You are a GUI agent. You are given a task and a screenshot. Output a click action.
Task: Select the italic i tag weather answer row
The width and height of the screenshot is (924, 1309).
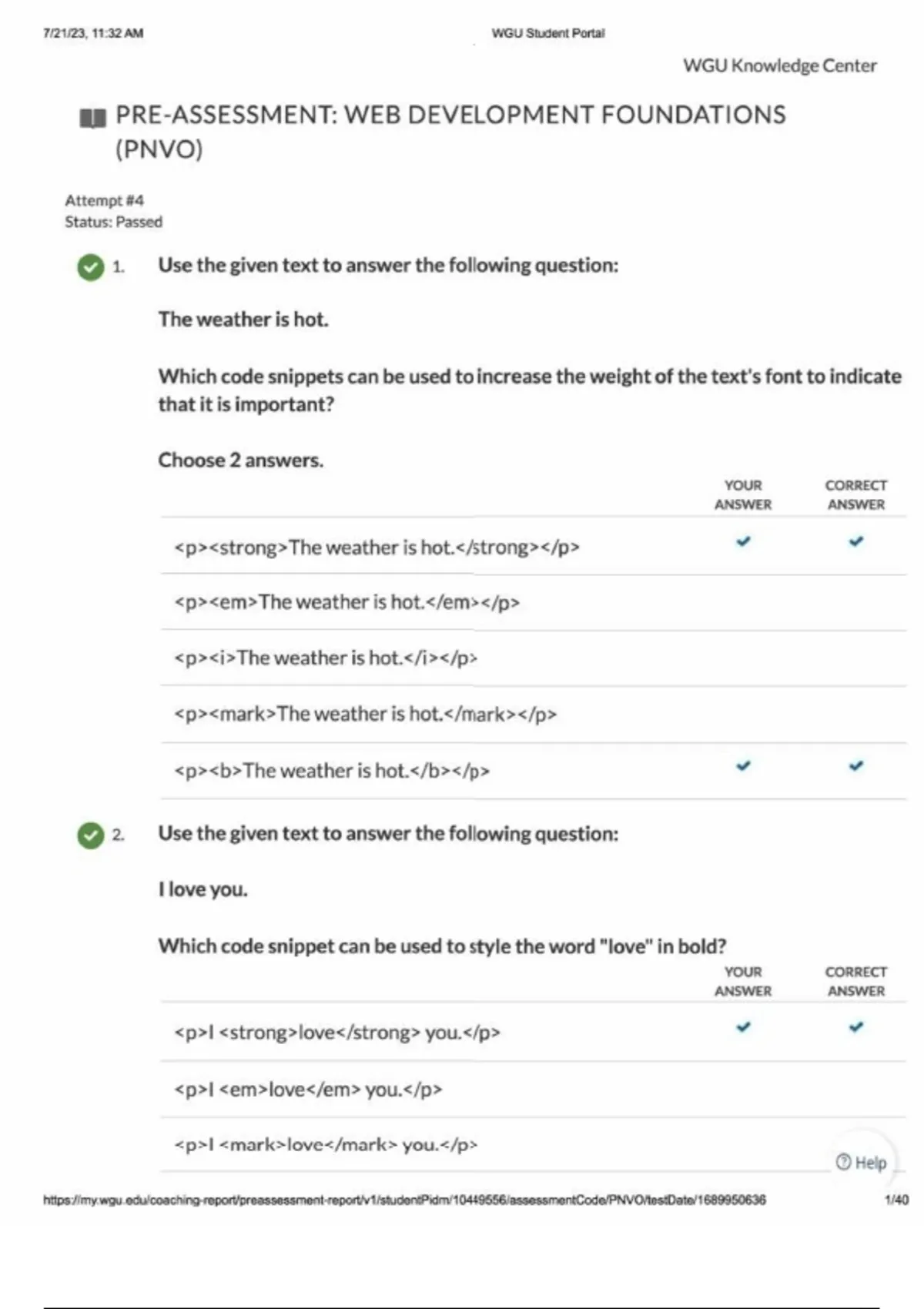[326, 658]
